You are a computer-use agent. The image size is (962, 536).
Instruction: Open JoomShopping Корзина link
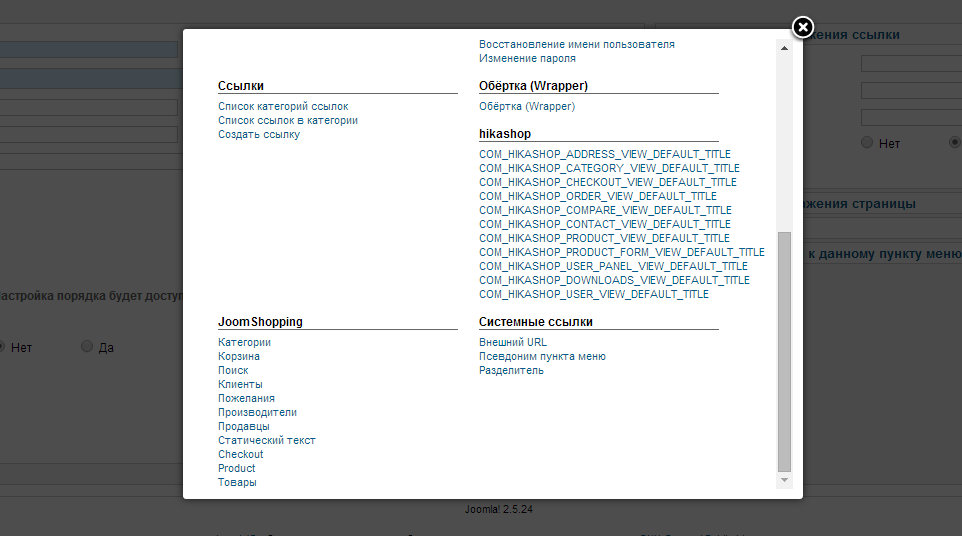point(239,356)
